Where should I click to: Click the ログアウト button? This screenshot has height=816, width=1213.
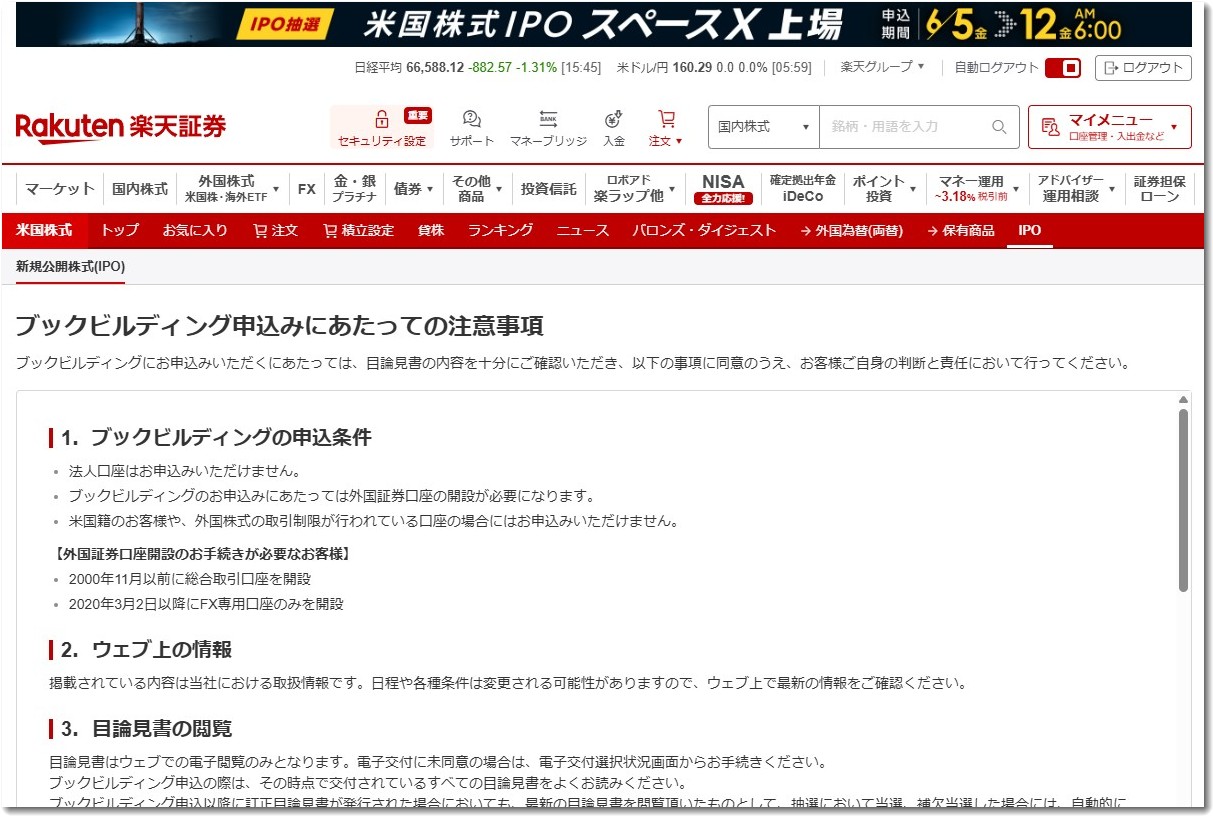click(x=1144, y=68)
